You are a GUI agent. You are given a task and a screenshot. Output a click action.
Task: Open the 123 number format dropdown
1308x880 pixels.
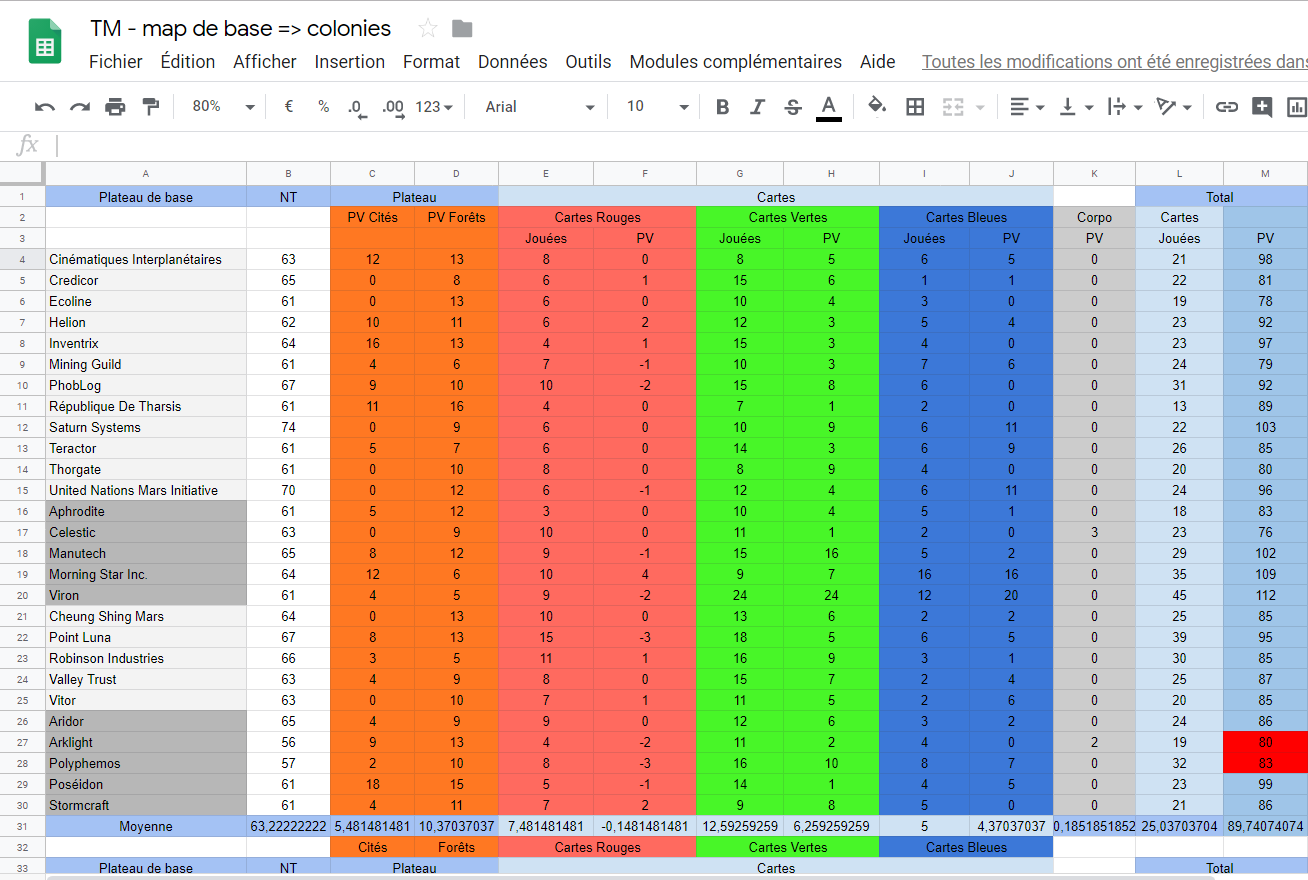[x=434, y=106]
